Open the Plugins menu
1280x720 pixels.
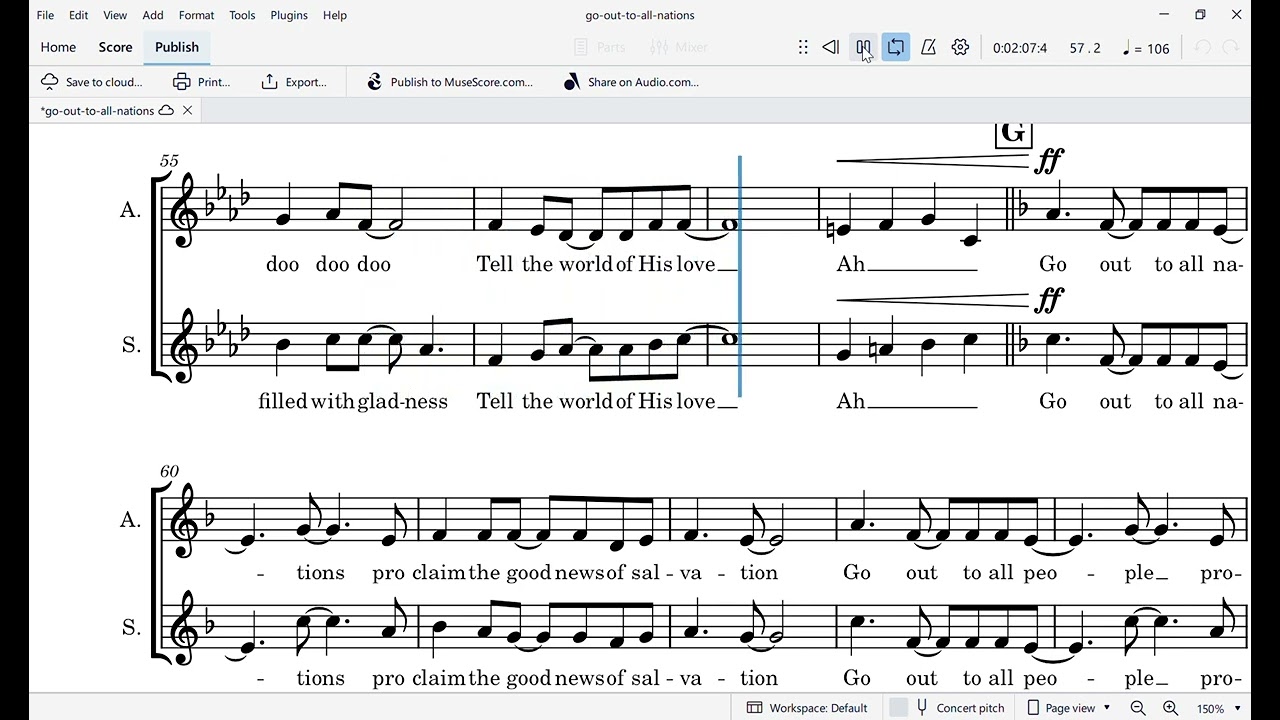[x=289, y=15]
